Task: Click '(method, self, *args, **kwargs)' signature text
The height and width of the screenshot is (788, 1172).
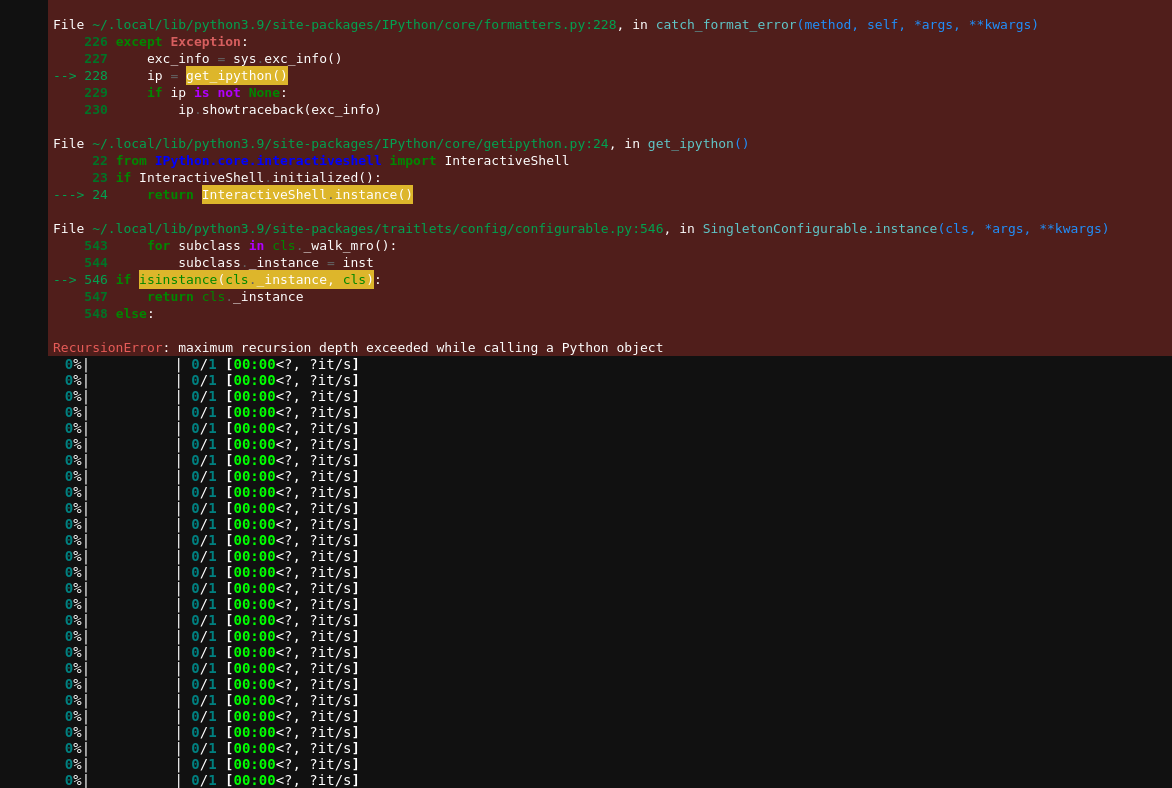Action: point(918,25)
